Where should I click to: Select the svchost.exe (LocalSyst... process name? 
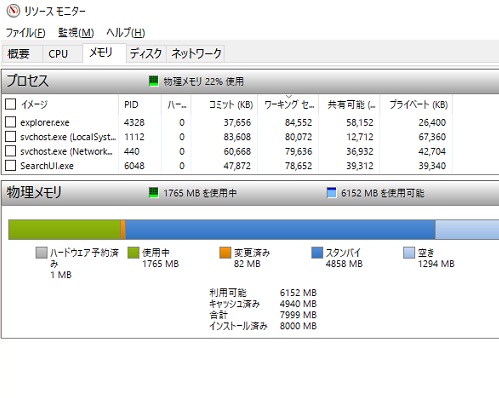pyautogui.click(x=68, y=137)
